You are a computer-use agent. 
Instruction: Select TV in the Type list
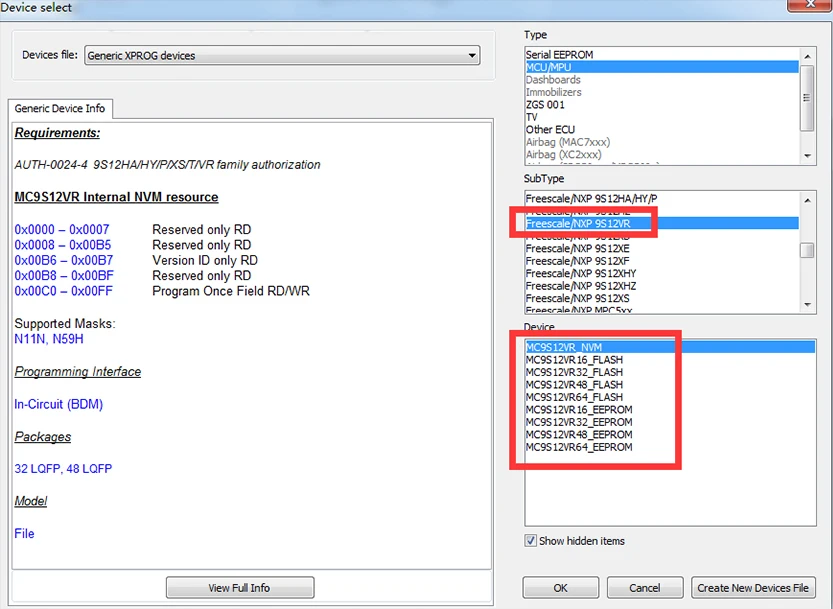[662, 117]
